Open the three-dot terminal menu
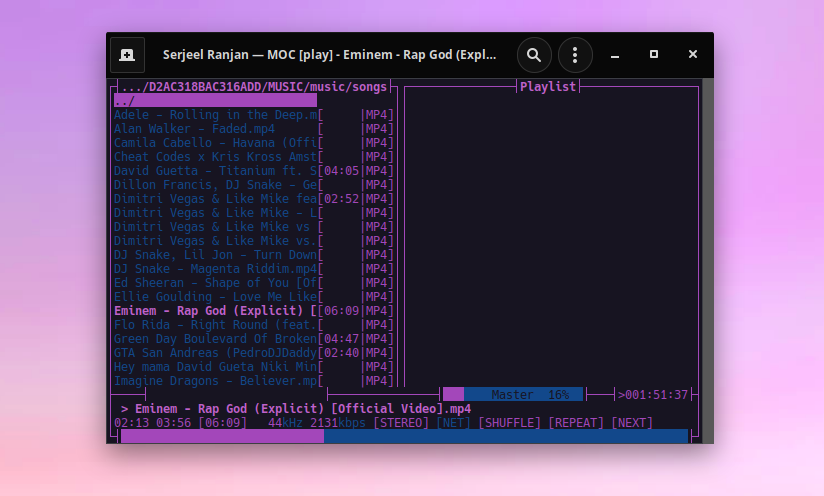Viewport: 824px width, 496px height. [x=575, y=55]
